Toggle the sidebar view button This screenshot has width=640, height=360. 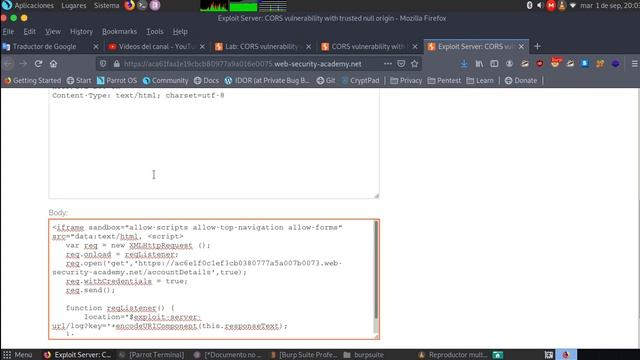coord(494,64)
